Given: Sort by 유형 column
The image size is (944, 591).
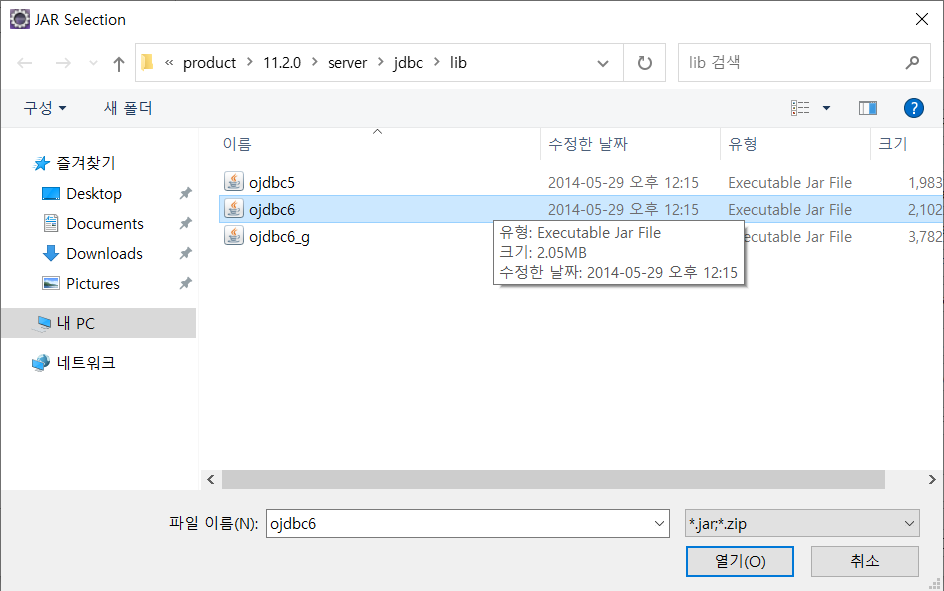Looking at the screenshot, I should 743,144.
